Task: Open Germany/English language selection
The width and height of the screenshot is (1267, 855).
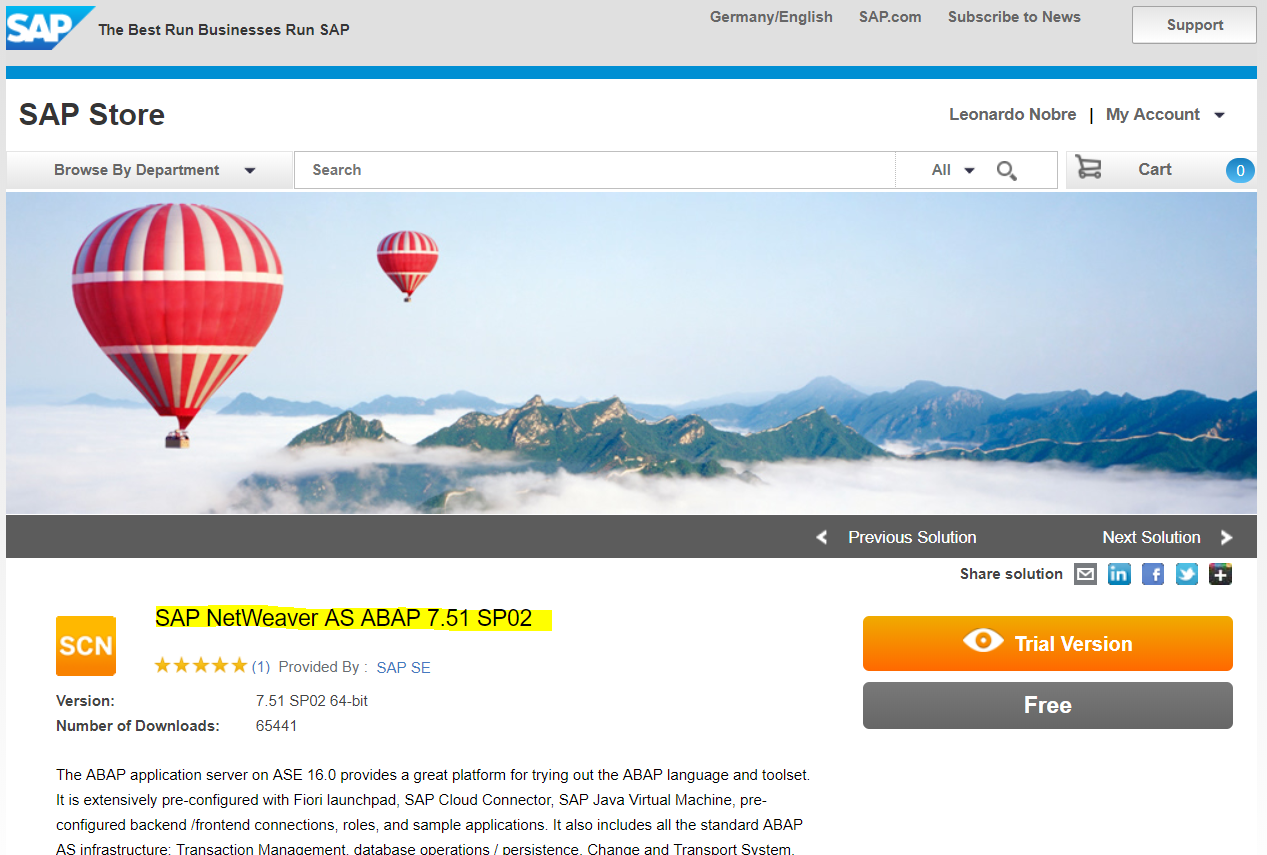Action: (x=771, y=17)
